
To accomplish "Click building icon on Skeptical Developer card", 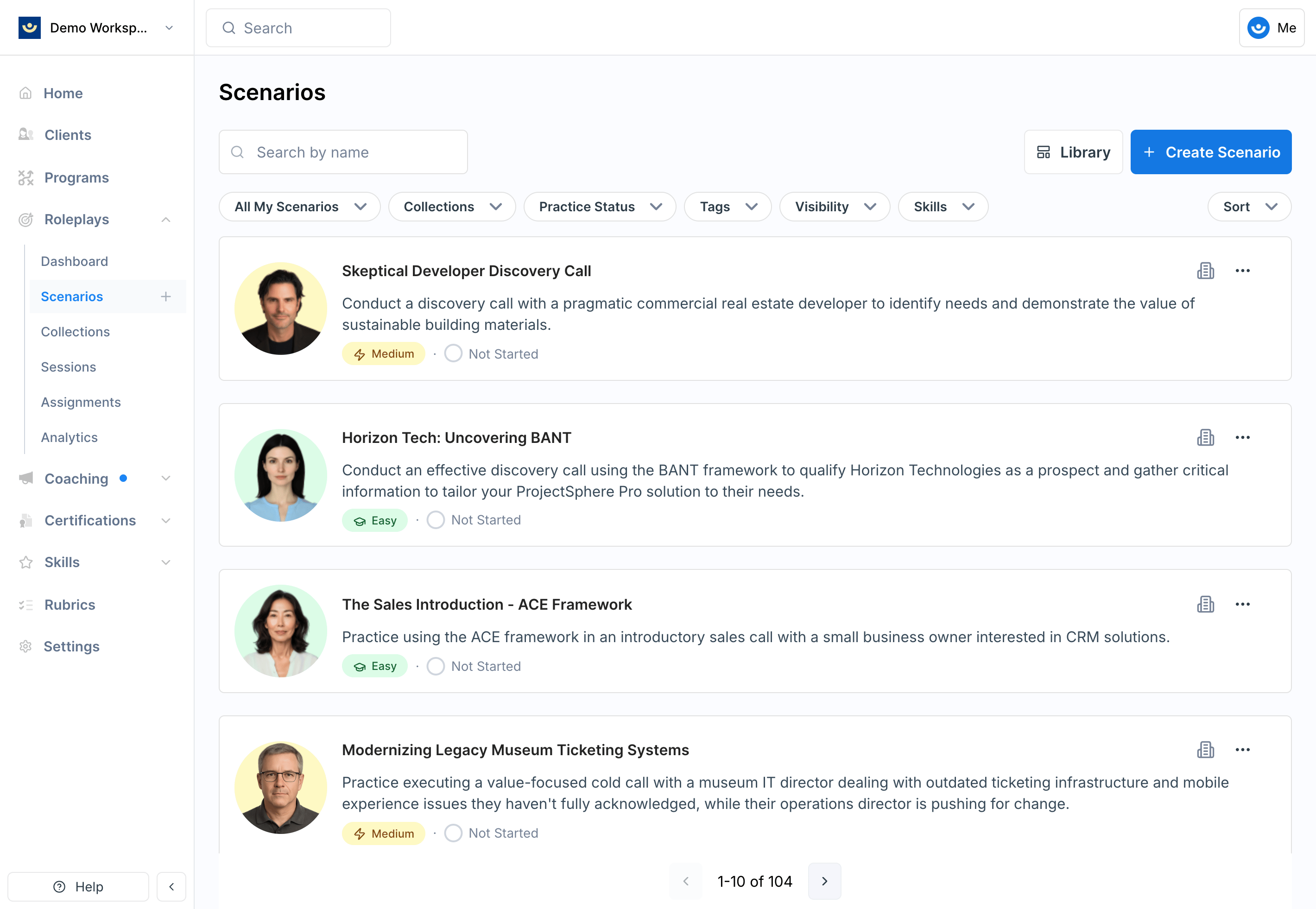I will [1205, 271].
